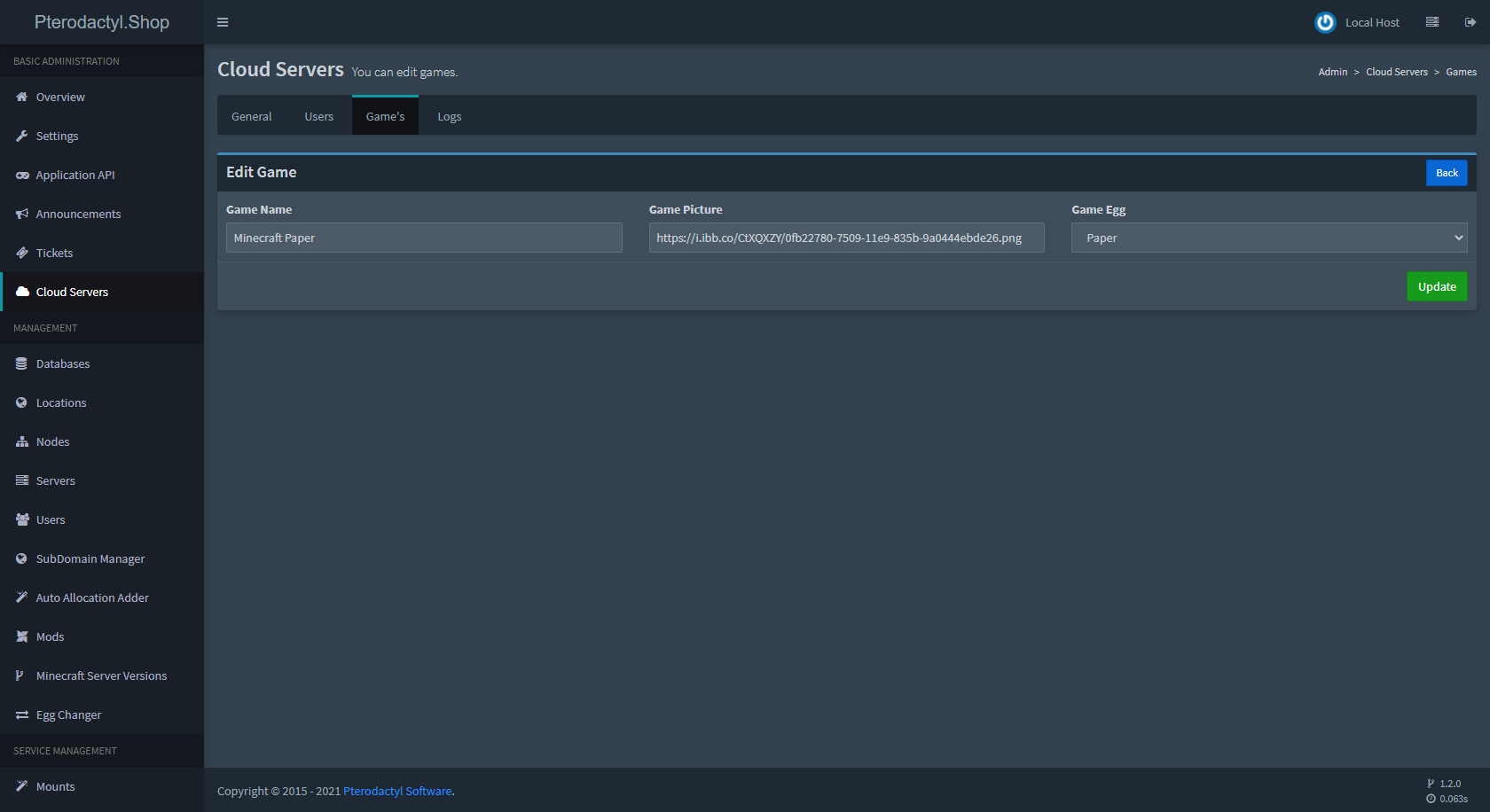
Task: Click the Tickets tag icon
Action: 22,254
